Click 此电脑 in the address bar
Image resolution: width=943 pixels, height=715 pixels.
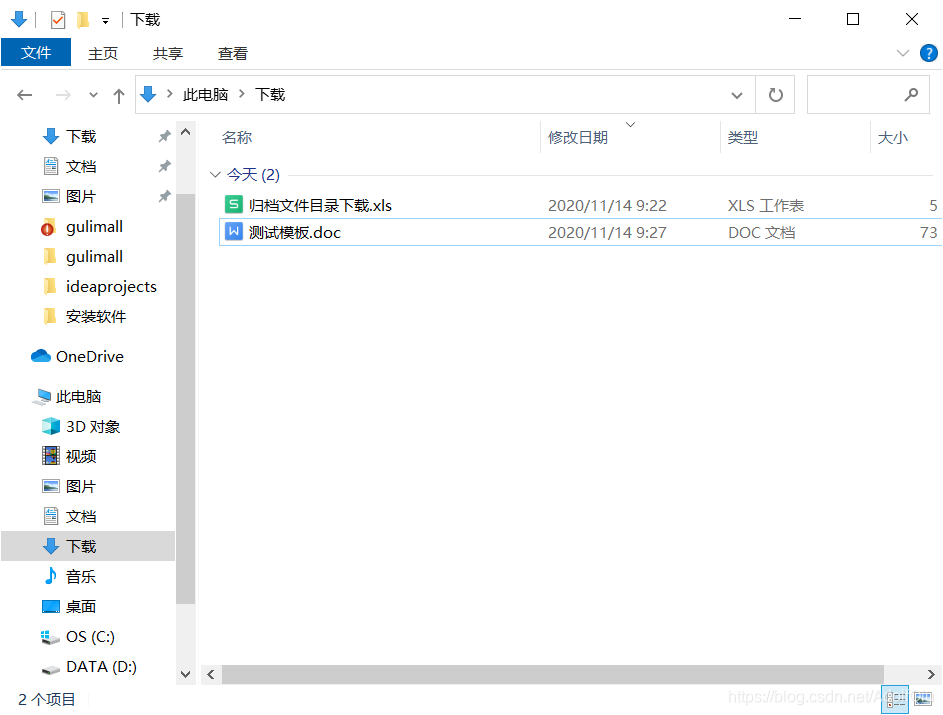click(206, 94)
